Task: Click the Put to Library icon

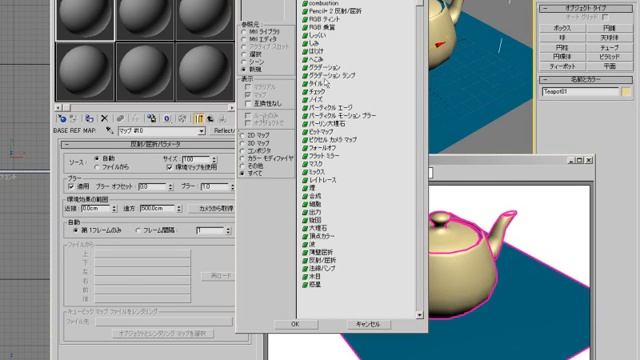Action: click(x=151, y=118)
